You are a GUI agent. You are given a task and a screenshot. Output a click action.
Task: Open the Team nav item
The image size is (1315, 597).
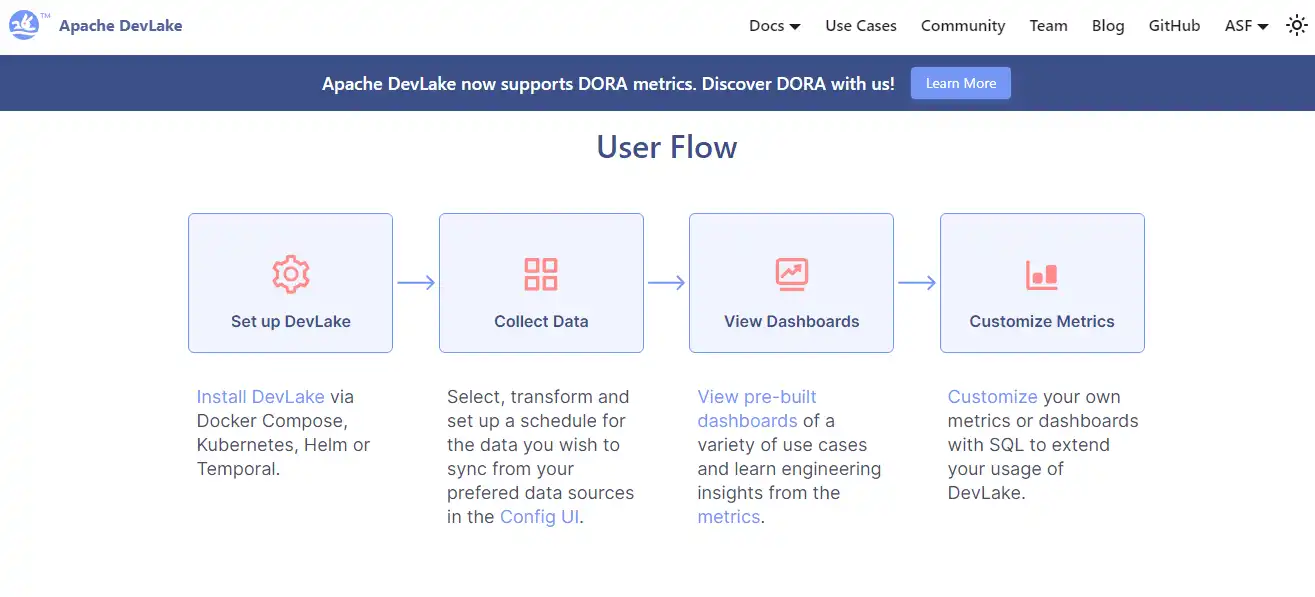(x=1048, y=26)
